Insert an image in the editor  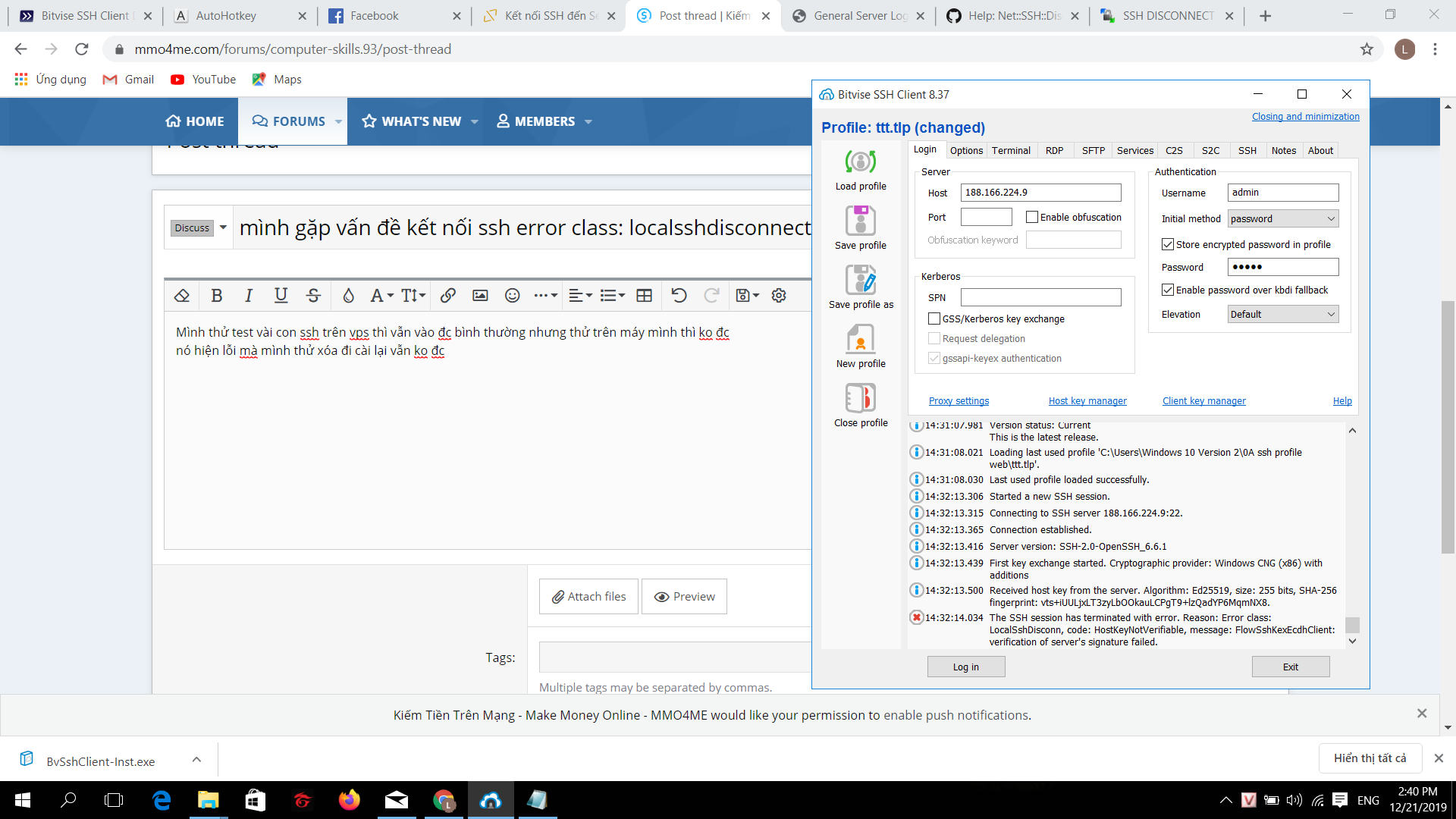480,296
